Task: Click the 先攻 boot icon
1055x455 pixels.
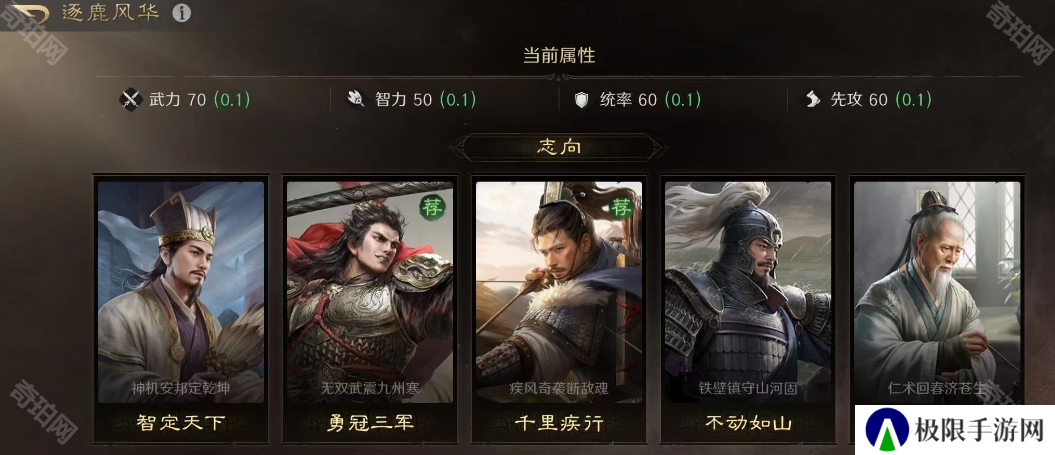Action: tap(813, 100)
